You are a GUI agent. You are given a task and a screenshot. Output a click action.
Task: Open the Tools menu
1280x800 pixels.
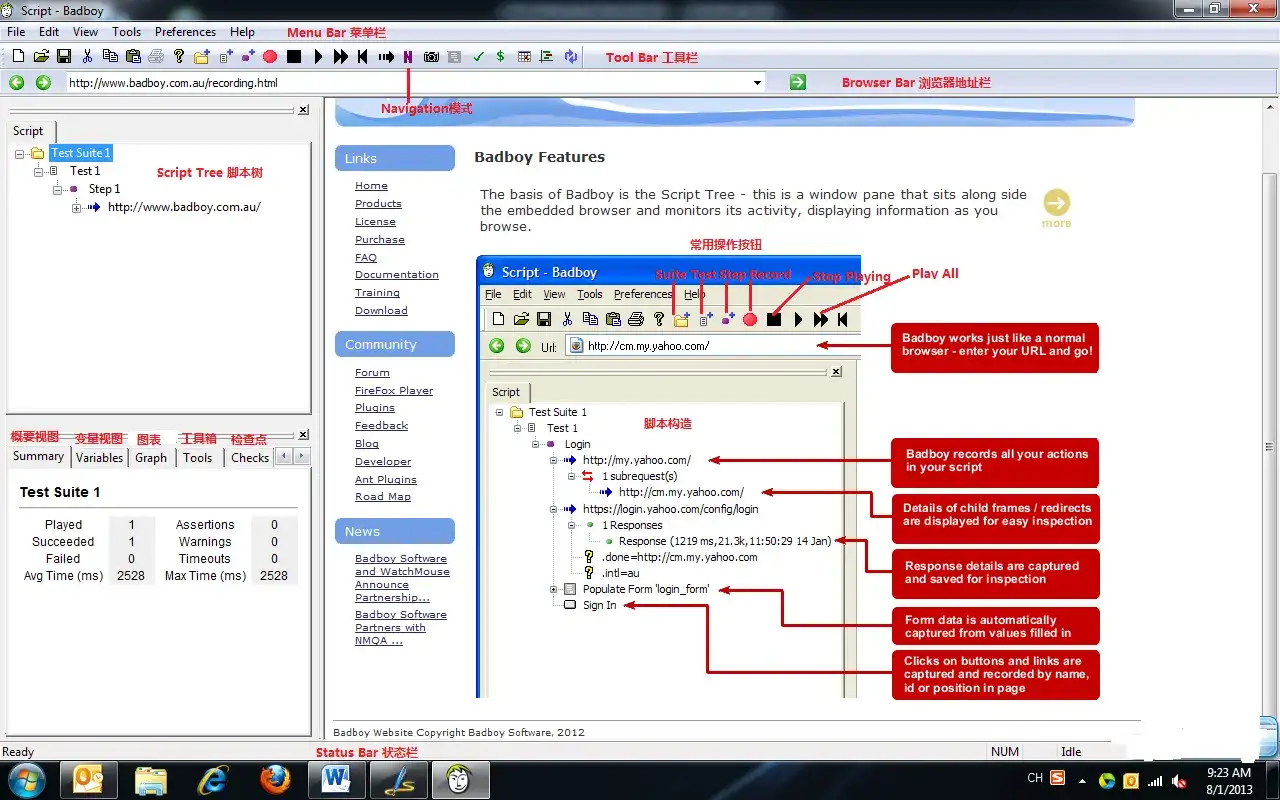point(126,32)
